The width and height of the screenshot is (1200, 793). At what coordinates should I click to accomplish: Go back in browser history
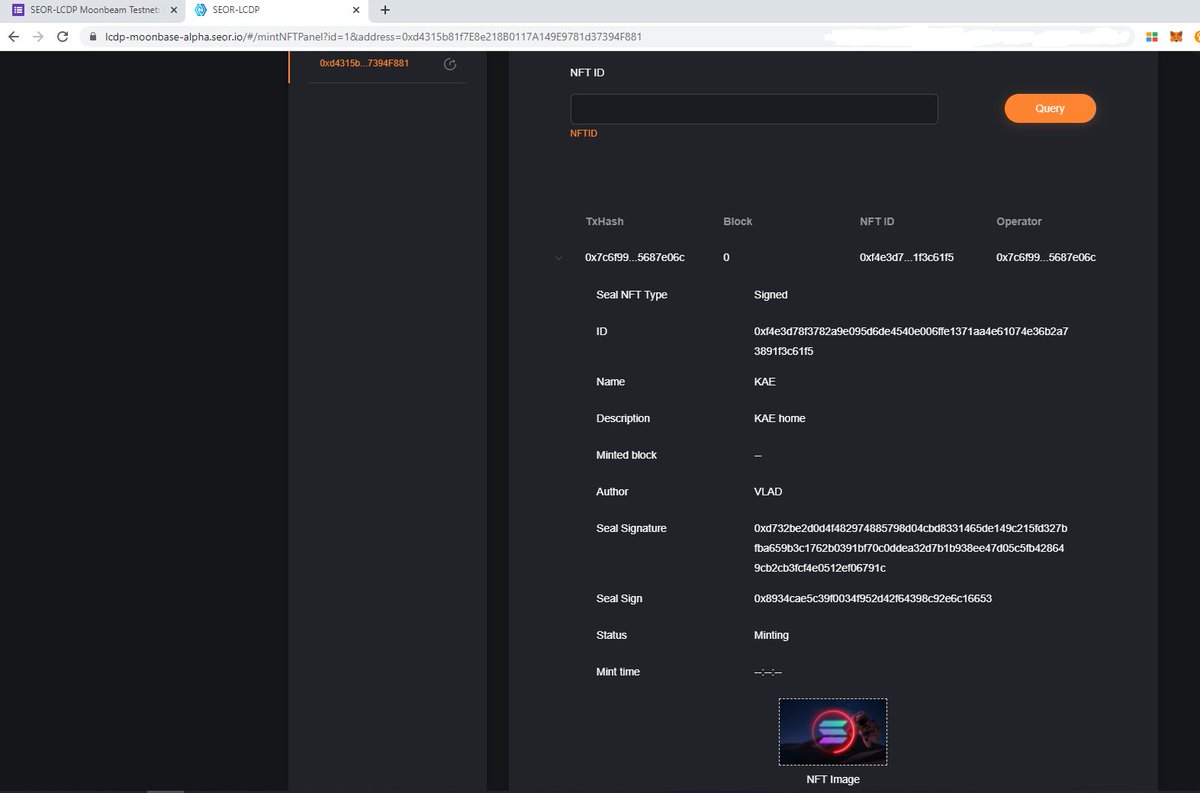click(13, 36)
